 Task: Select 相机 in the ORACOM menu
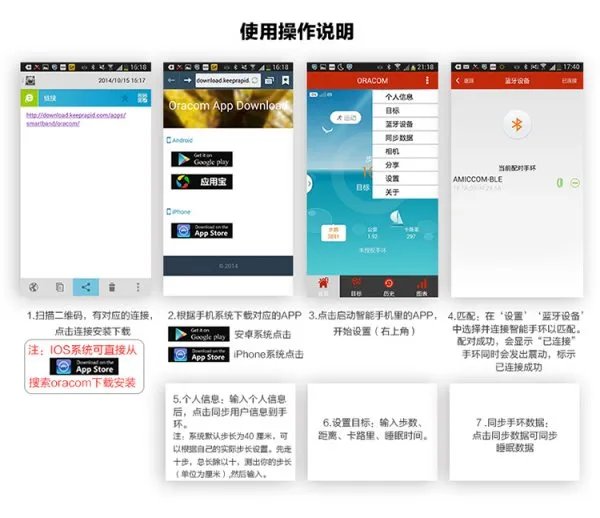(405, 151)
